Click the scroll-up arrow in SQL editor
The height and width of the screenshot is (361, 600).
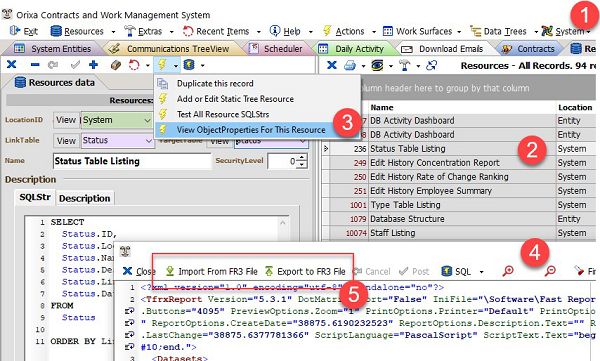click(x=283, y=222)
